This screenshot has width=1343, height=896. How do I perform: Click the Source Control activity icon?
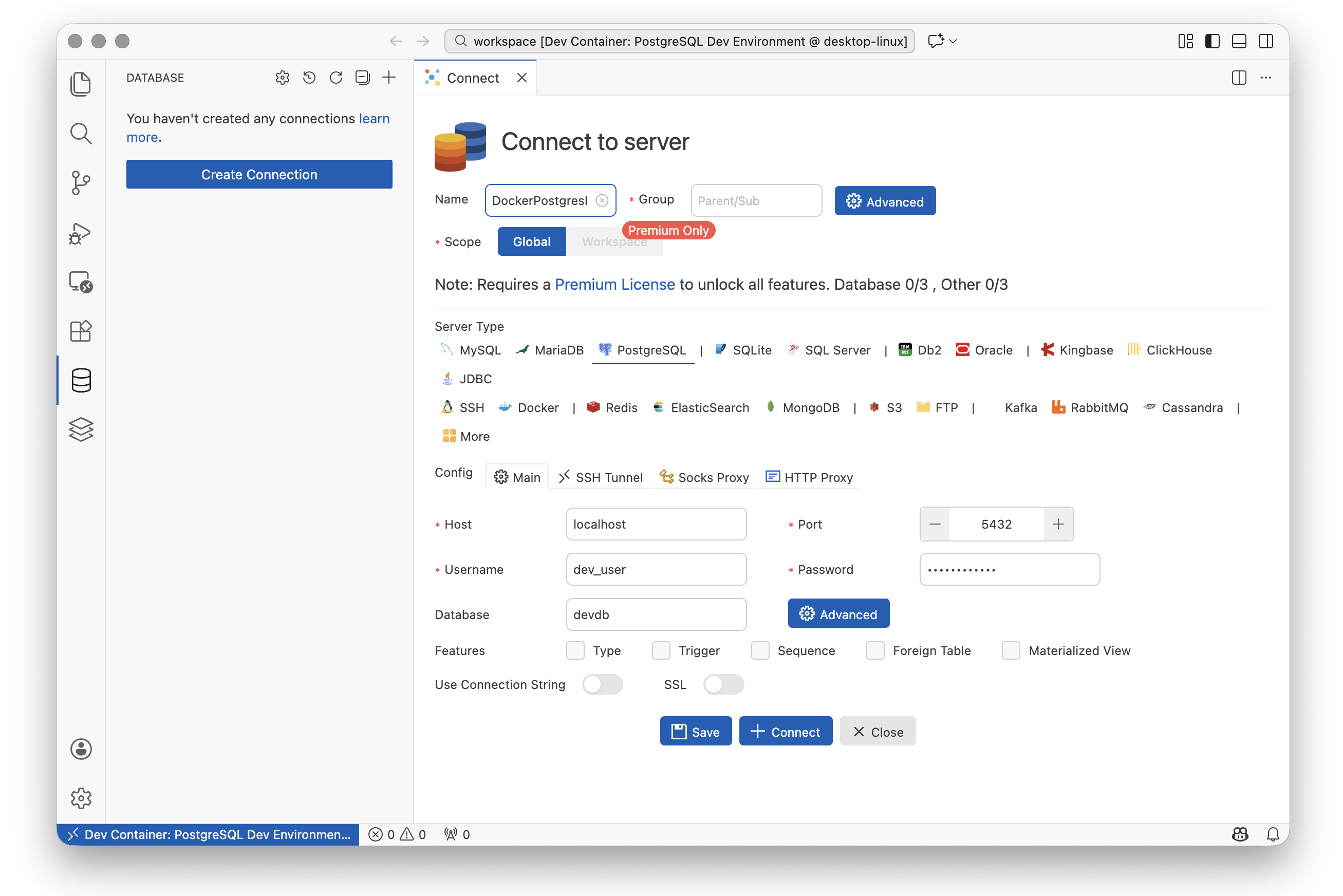click(81, 183)
